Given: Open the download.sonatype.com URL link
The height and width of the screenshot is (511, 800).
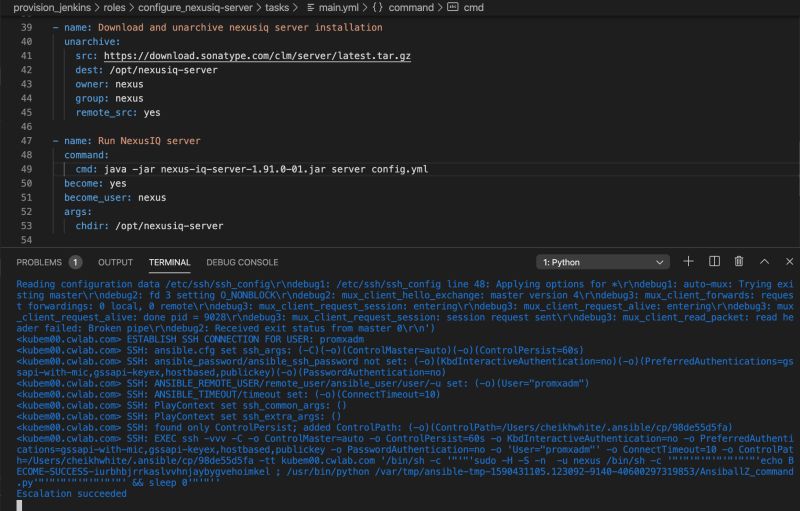Looking at the screenshot, I should point(257,56).
